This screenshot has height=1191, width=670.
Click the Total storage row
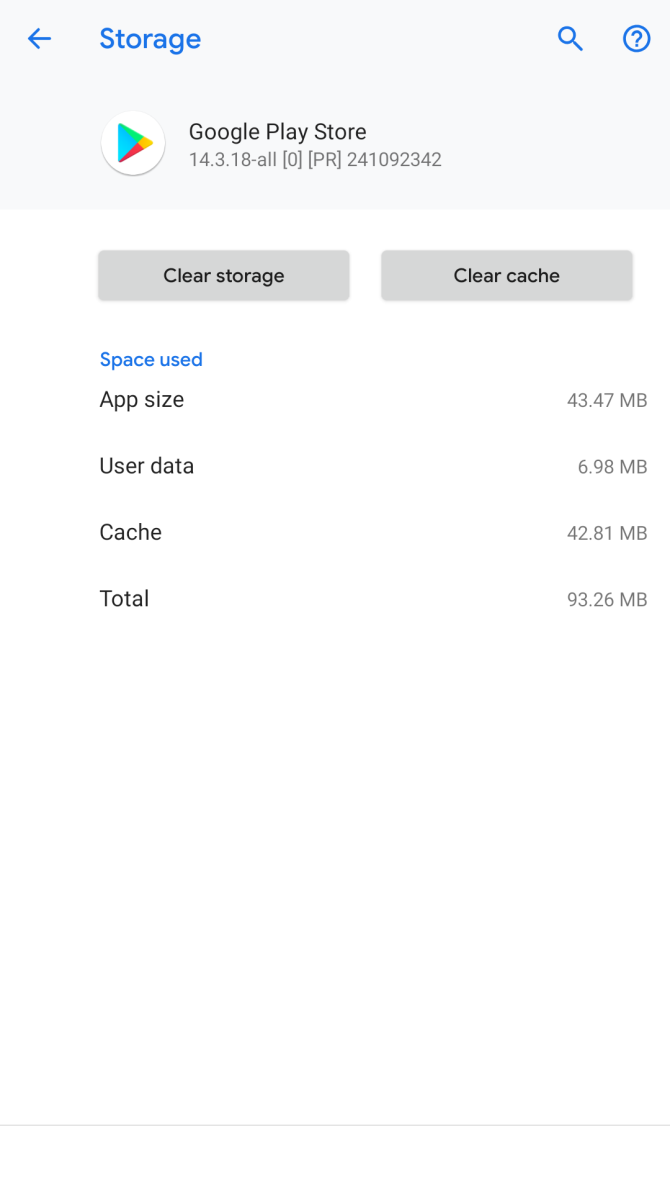click(124, 598)
